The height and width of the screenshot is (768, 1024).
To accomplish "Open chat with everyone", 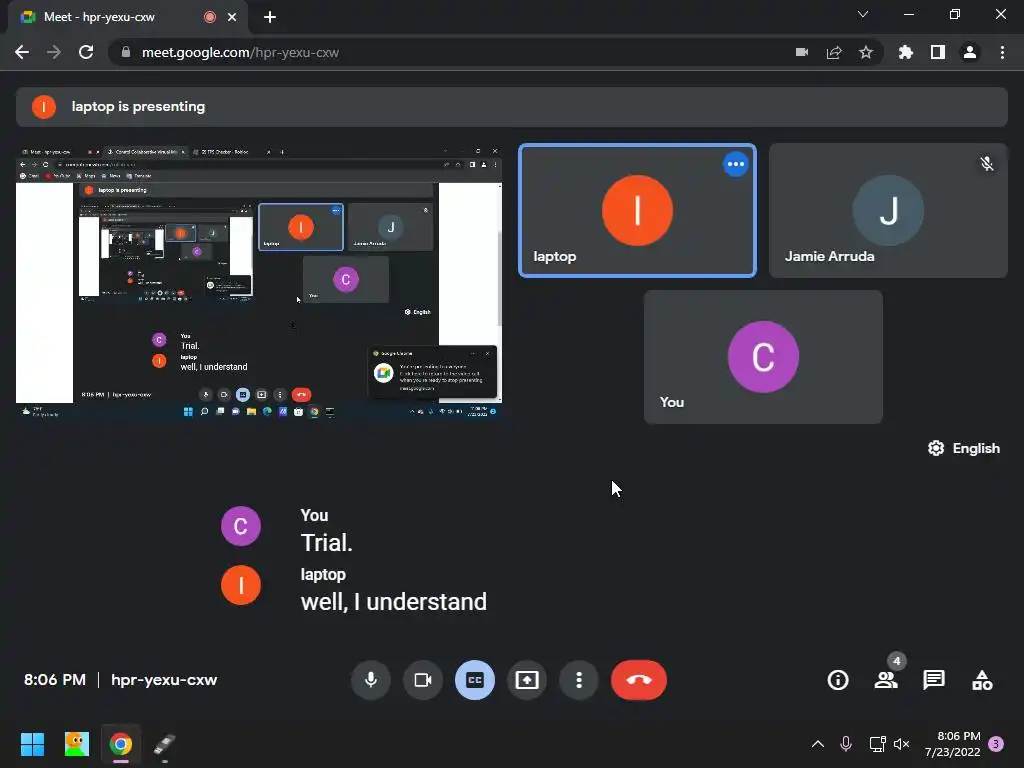I will coord(934,680).
